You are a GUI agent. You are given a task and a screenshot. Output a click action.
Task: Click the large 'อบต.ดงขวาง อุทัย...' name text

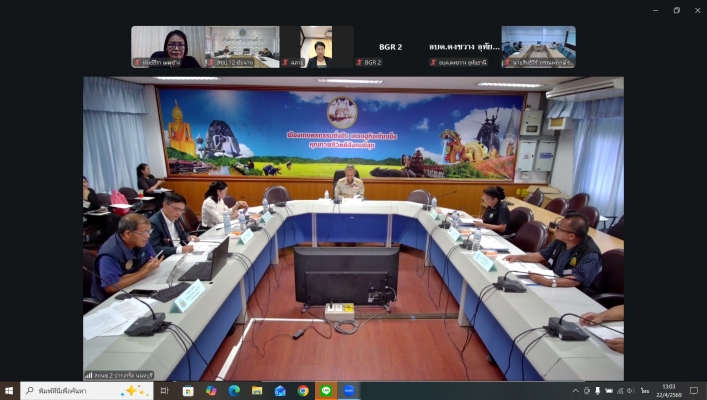[464, 46]
